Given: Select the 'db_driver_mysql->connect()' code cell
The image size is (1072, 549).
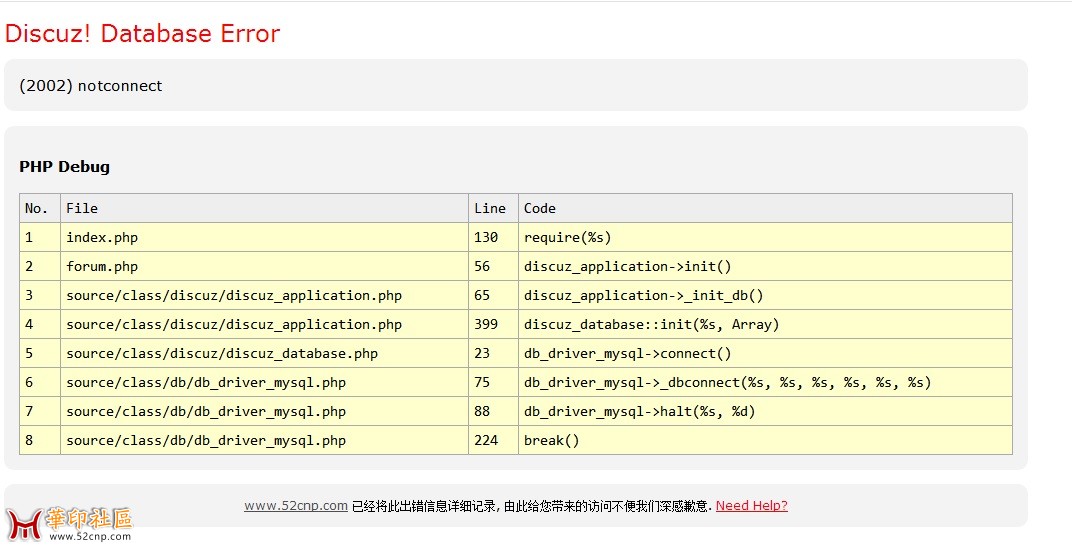Looking at the screenshot, I should click(765, 353).
